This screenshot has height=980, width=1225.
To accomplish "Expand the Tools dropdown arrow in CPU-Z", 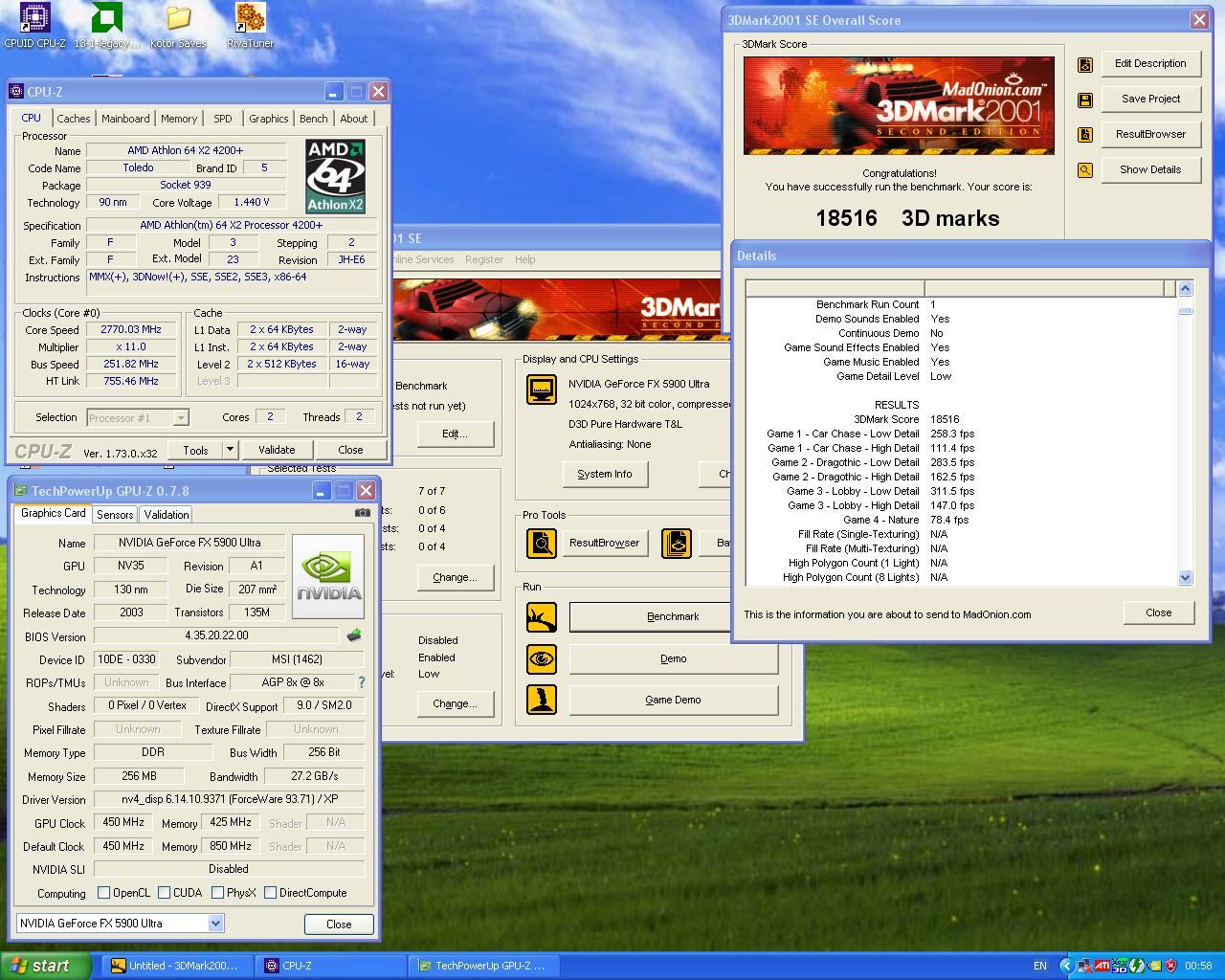I will [x=230, y=450].
